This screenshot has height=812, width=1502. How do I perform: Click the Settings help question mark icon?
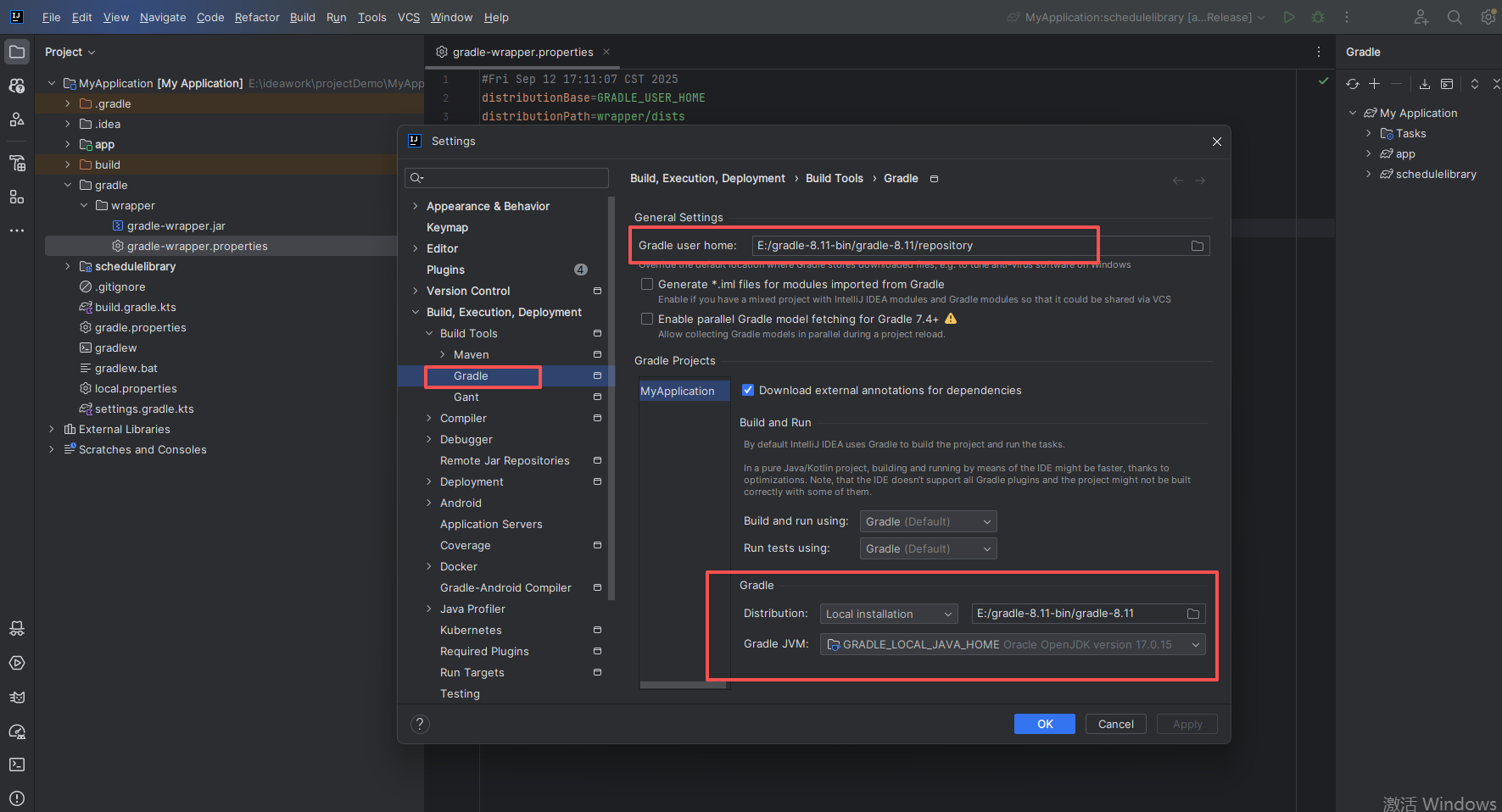(x=420, y=724)
